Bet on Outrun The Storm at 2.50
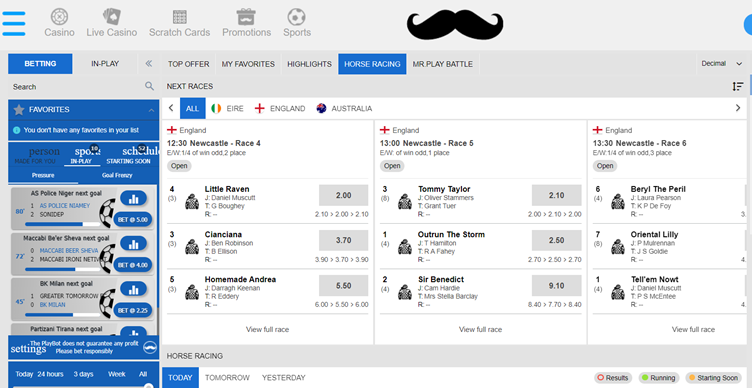The height and width of the screenshot is (388, 752). click(x=556, y=240)
